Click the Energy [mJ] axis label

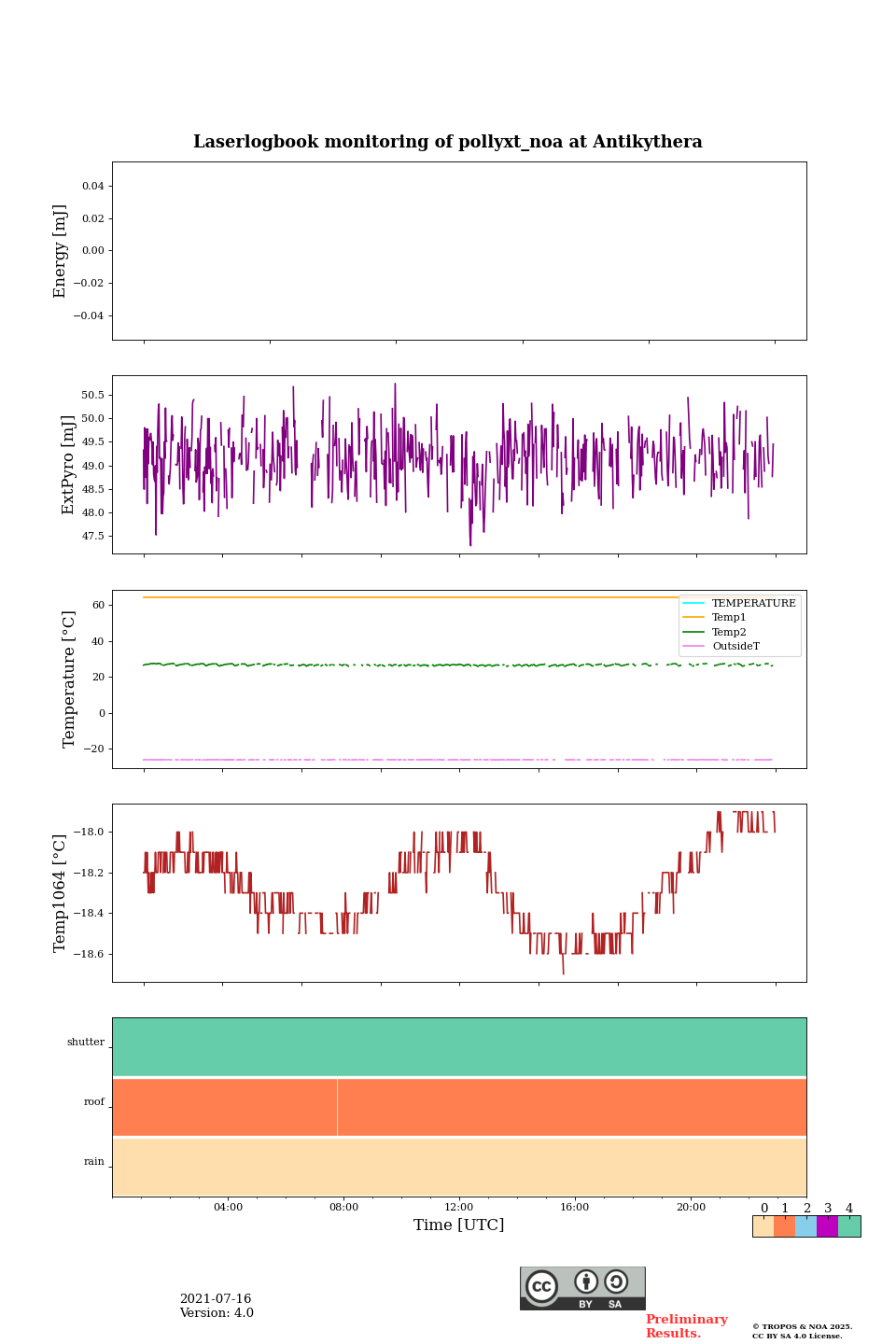point(61,251)
